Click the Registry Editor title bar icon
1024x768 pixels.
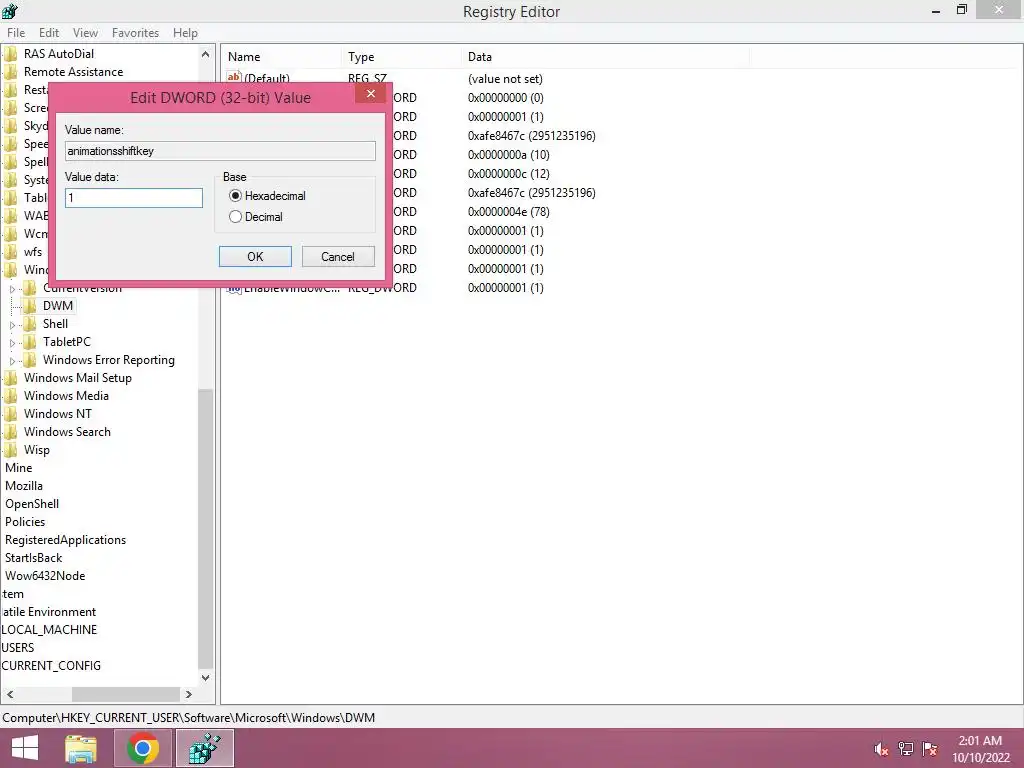click(10, 10)
